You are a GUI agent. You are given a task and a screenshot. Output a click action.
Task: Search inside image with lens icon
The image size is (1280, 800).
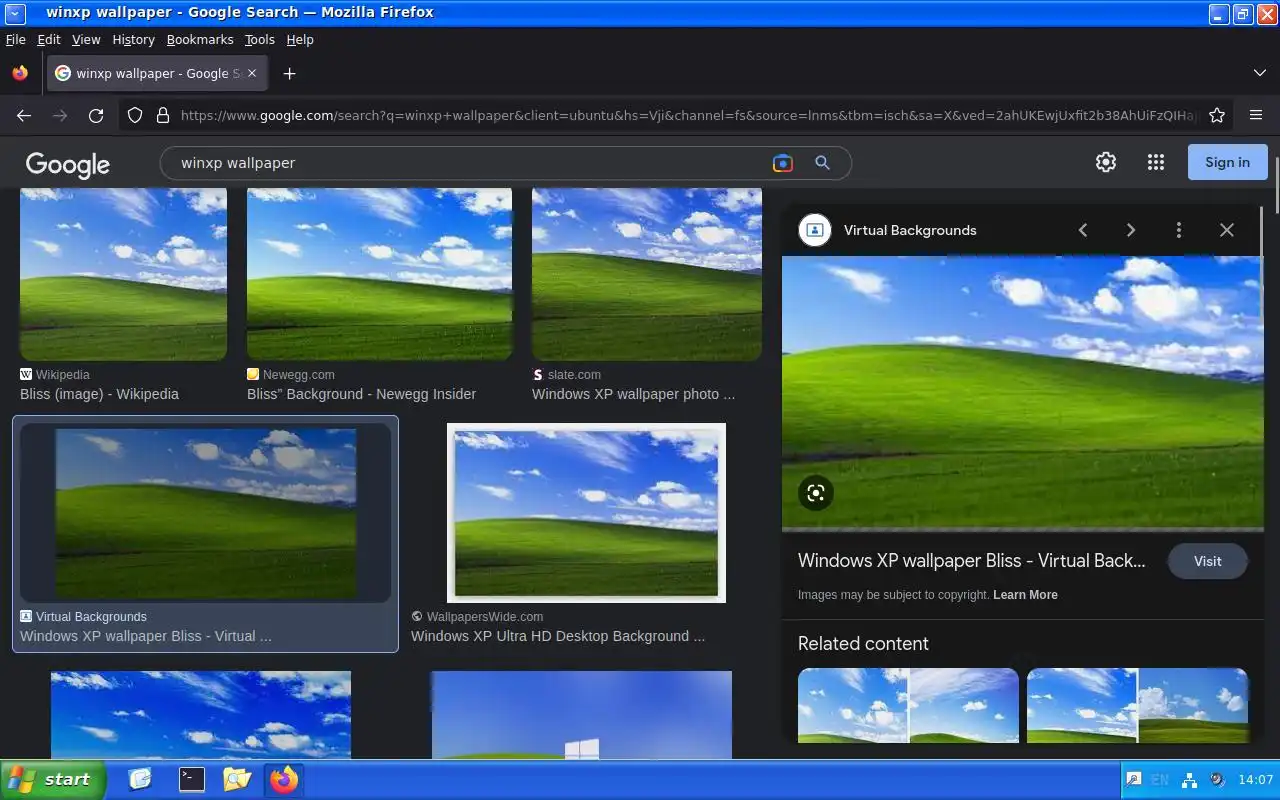[x=816, y=493]
